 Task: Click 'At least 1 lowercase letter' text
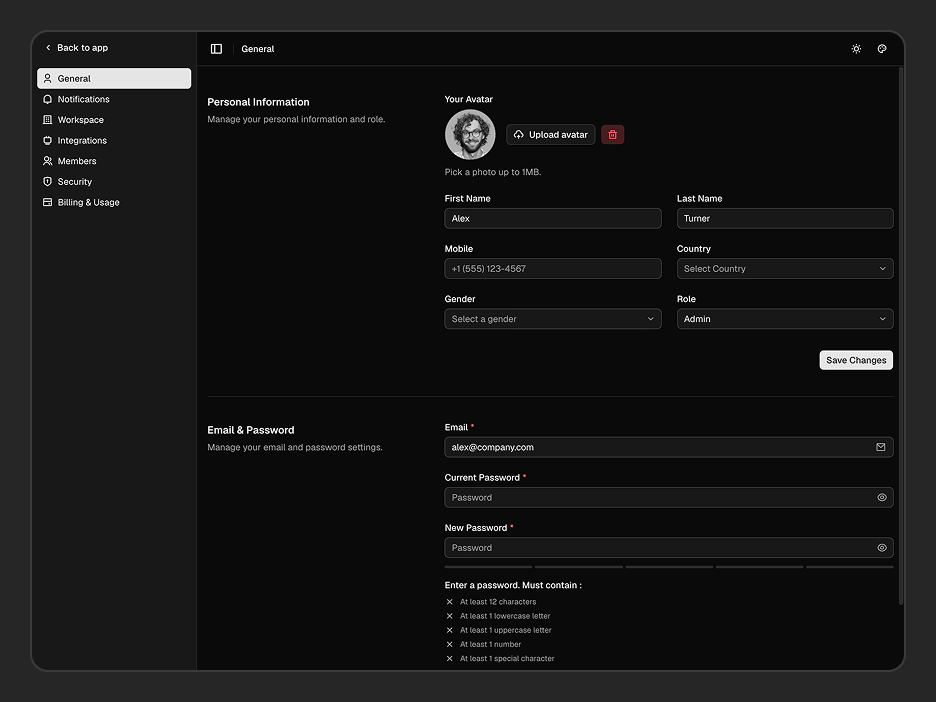click(505, 616)
